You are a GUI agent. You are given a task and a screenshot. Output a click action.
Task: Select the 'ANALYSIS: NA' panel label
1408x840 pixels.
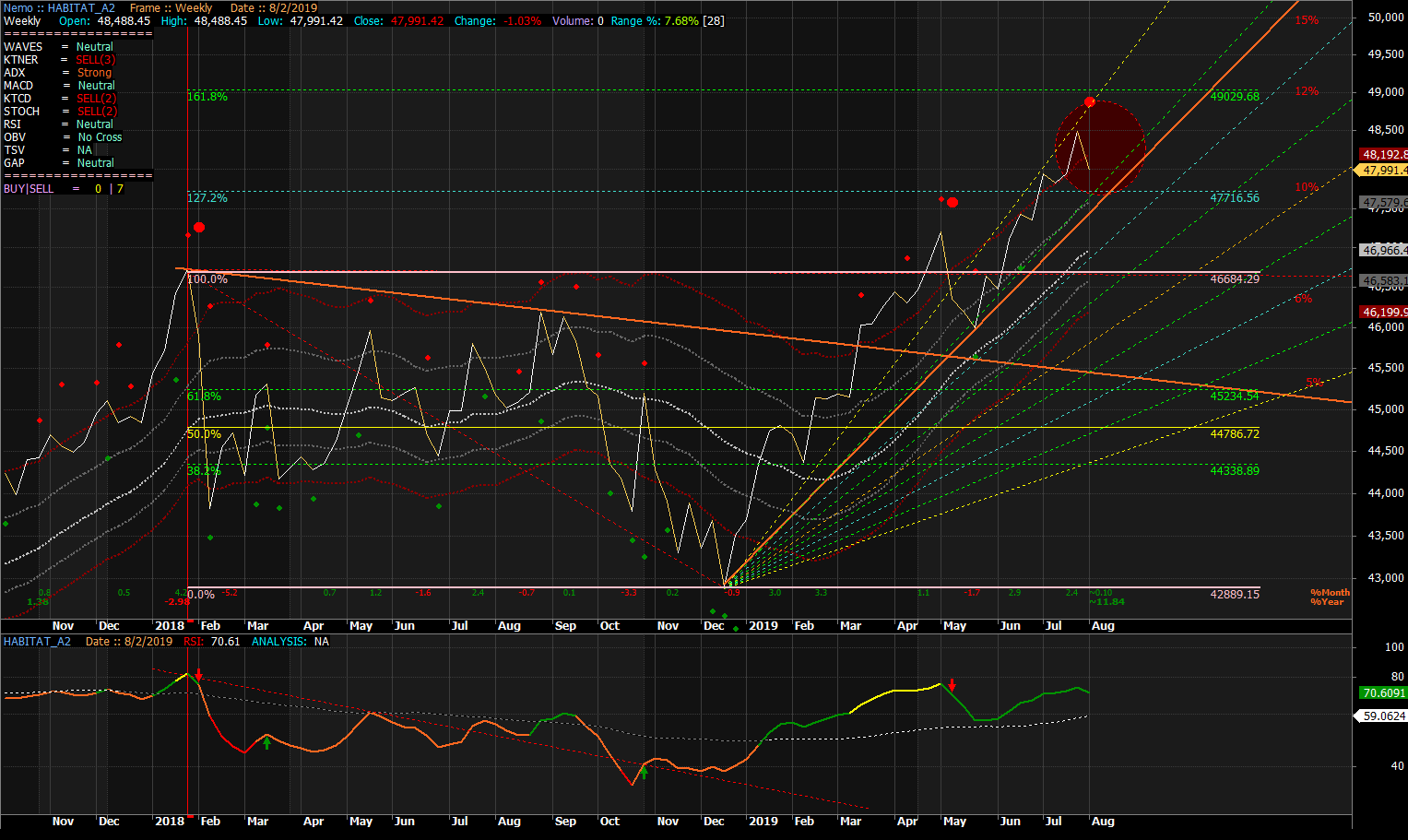point(290,641)
